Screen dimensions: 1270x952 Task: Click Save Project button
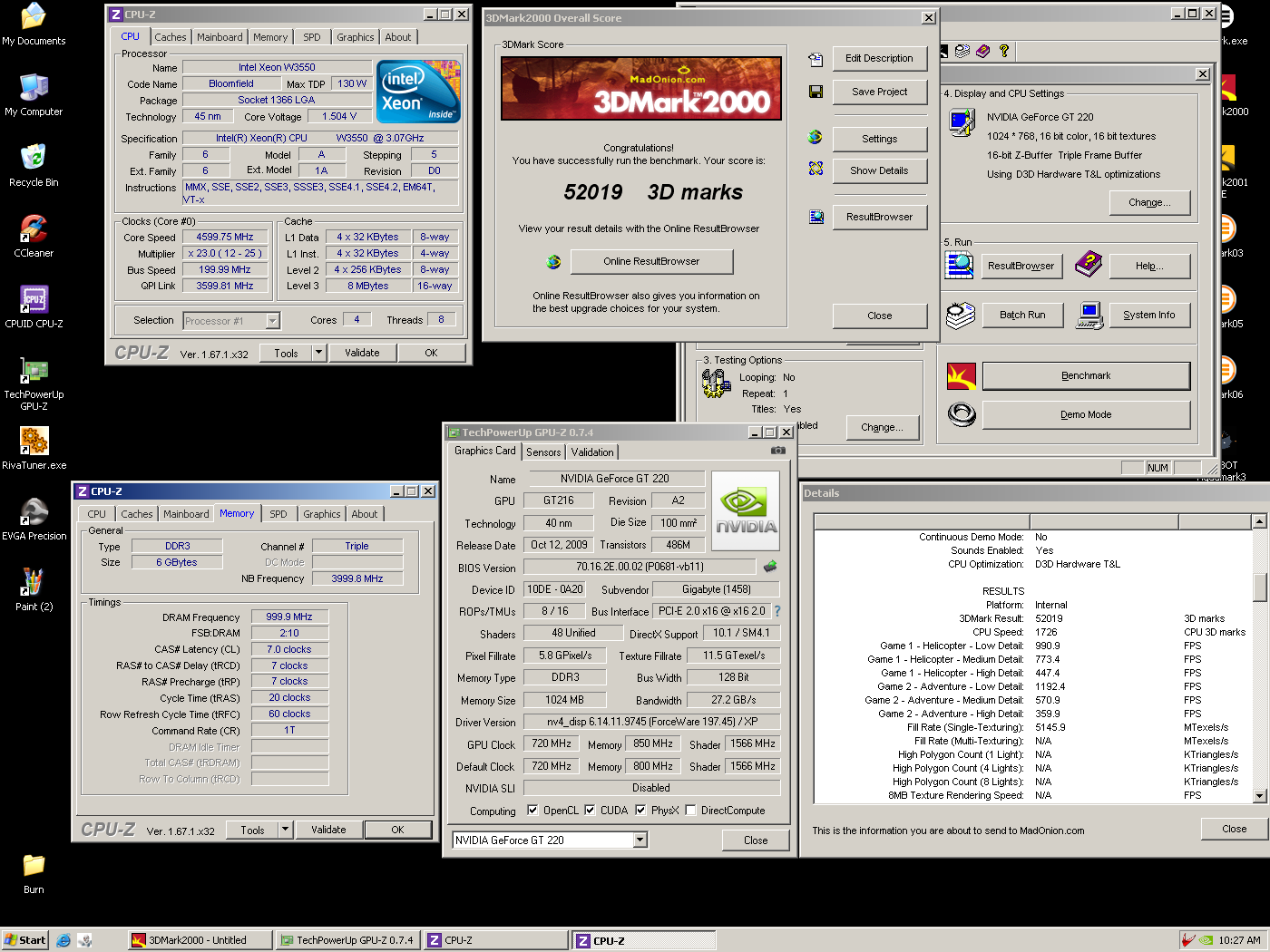pos(879,92)
